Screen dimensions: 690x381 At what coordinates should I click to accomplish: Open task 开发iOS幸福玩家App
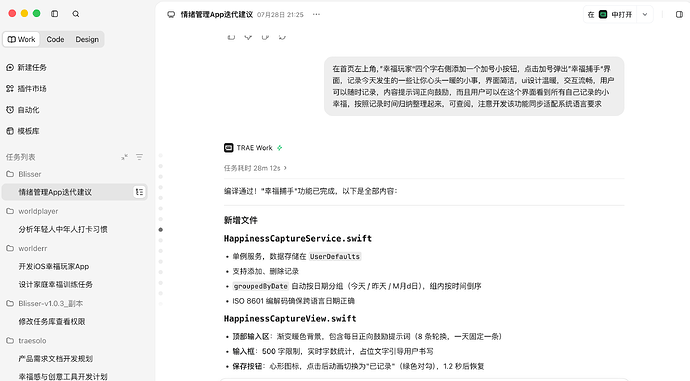click(54, 266)
